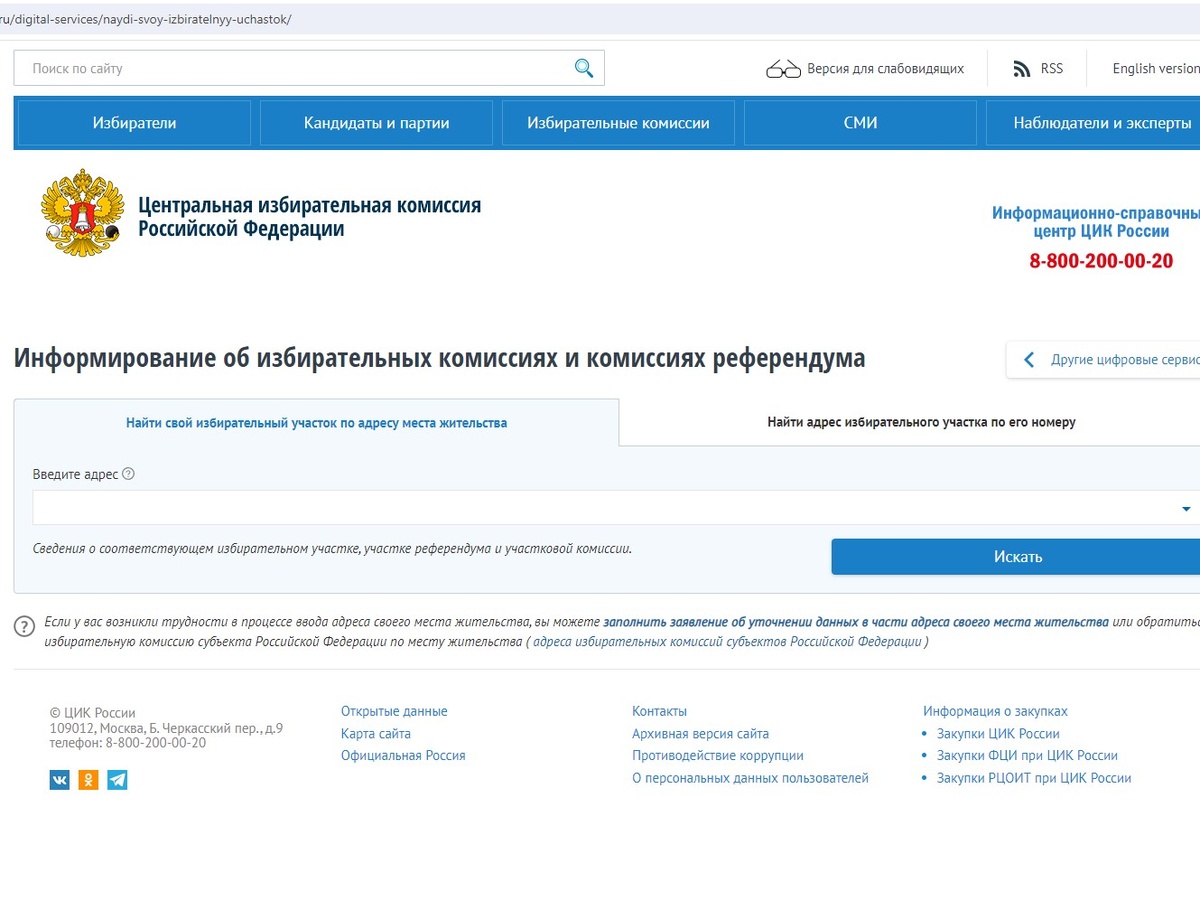The width and height of the screenshot is (1200, 901).
Task: Click the © ЦИК России footer text
Action: click(92, 713)
